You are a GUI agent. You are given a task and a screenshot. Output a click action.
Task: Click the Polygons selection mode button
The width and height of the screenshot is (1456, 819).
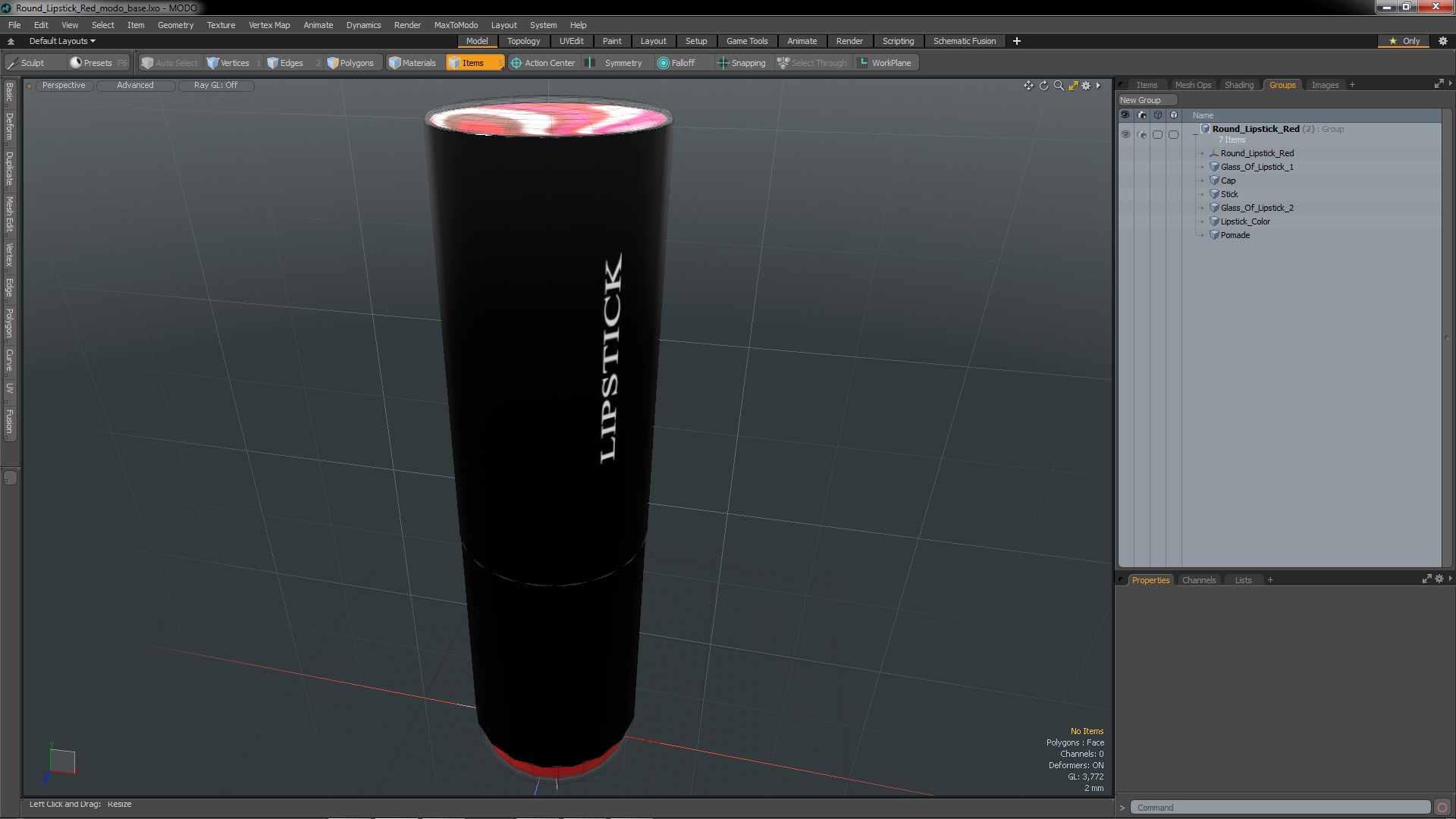click(x=350, y=63)
